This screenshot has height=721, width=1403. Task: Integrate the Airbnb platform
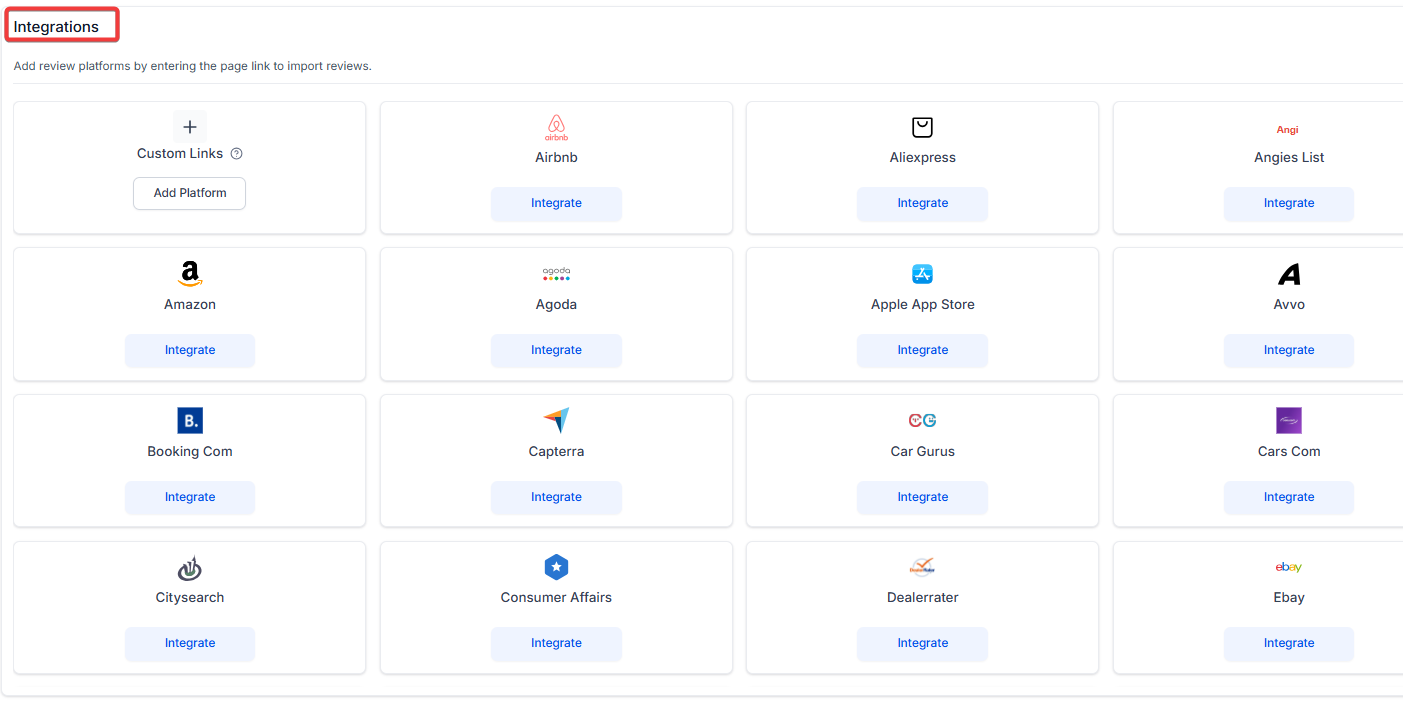556,203
